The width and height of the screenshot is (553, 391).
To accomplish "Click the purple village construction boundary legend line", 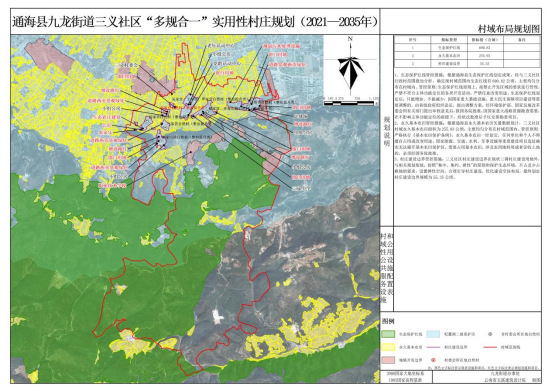I will pyautogui.click(x=433, y=347).
